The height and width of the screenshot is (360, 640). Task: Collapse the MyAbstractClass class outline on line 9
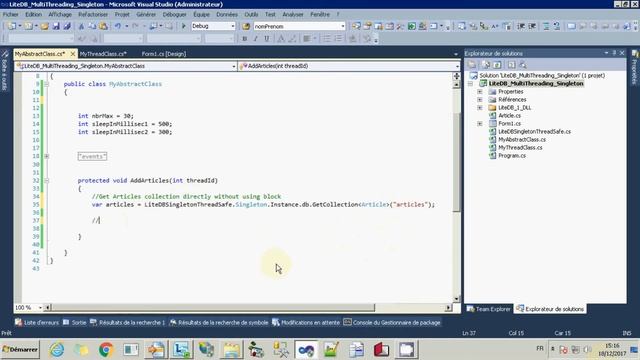pos(47,84)
